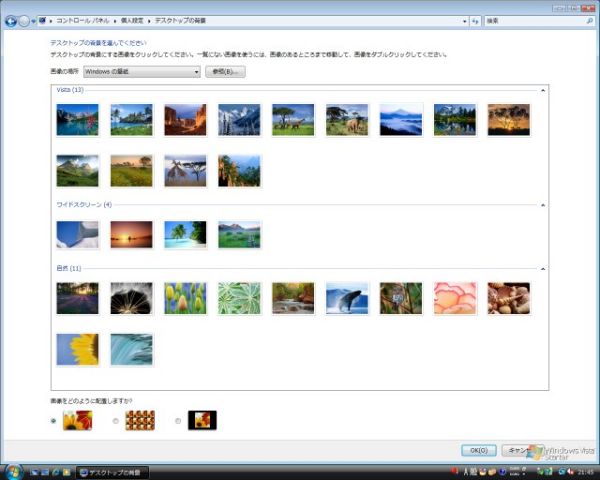Click the Back navigation arrow button
The image size is (600, 480).
tap(11, 20)
